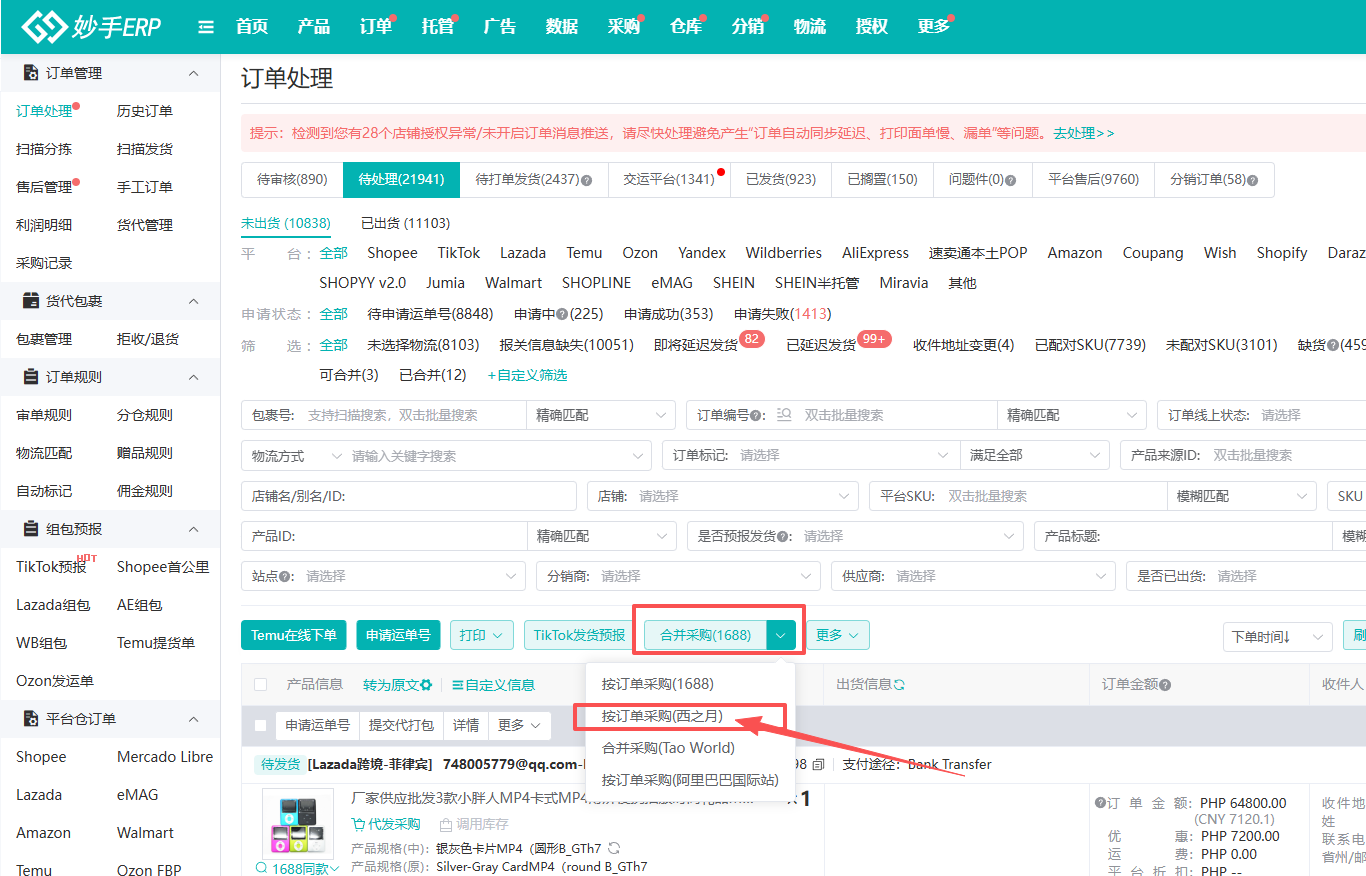Click the 订单规则 section icon
The width and height of the screenshot is (1366, 876).
point(30,377)
